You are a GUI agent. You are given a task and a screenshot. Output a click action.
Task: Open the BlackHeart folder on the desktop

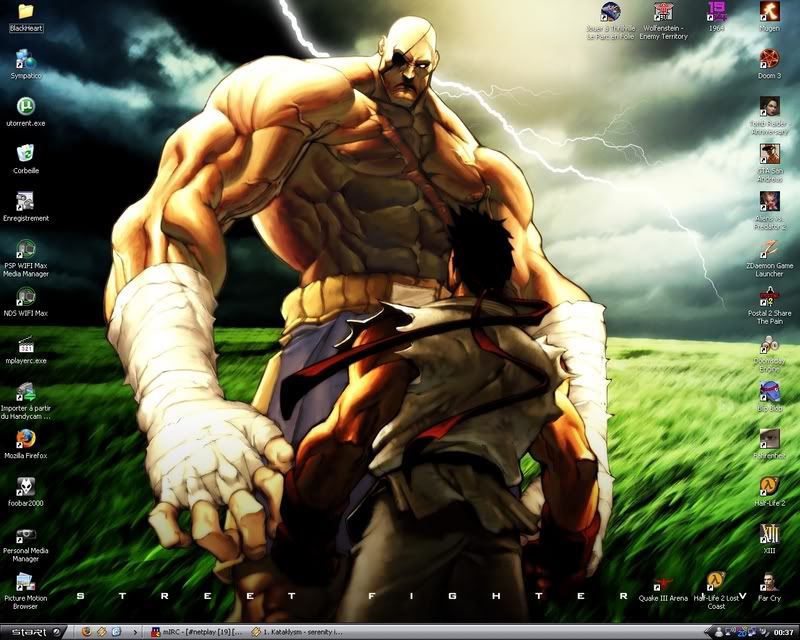click(26, 18)
